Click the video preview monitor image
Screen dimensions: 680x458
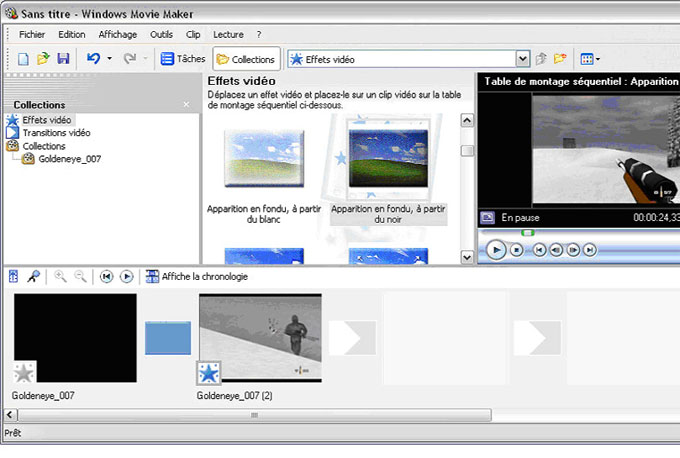(606, 150)
